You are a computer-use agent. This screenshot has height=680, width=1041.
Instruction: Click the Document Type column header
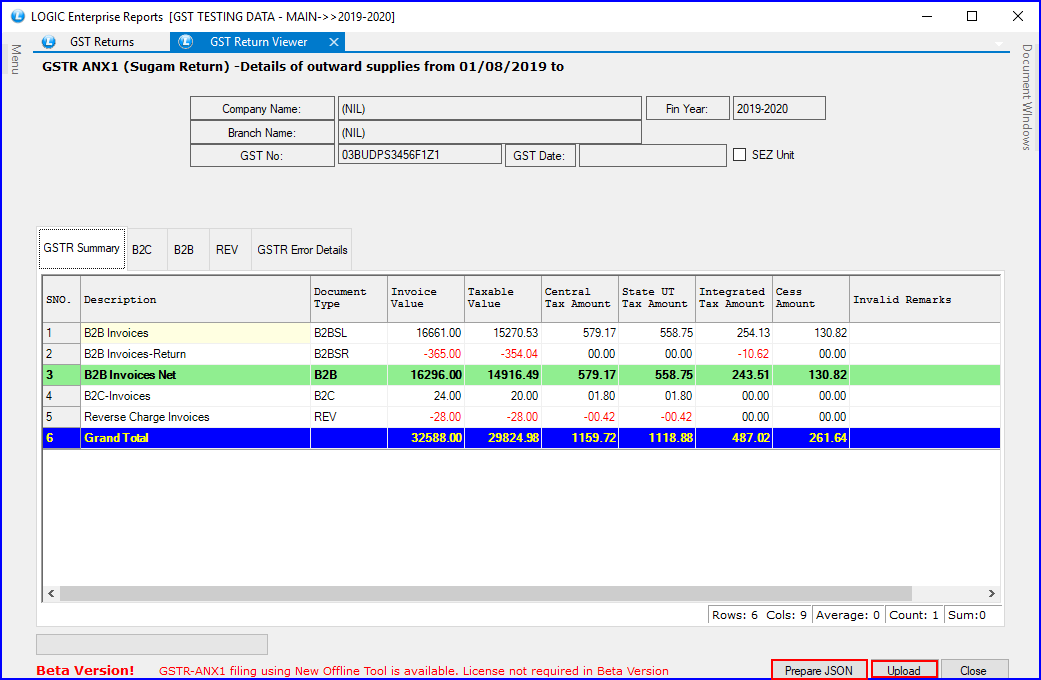(349, 299)
